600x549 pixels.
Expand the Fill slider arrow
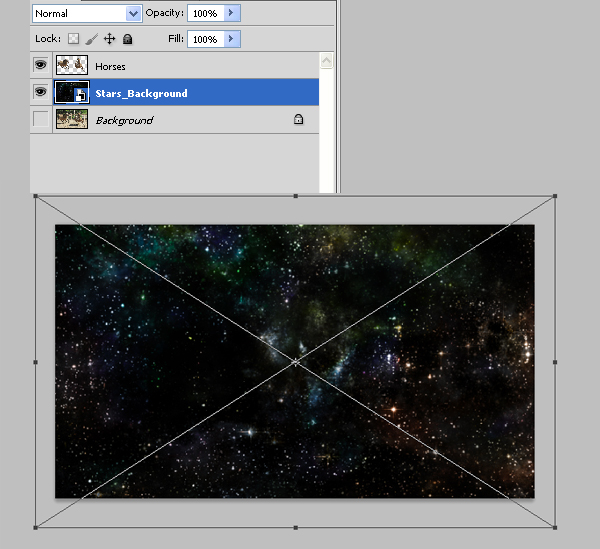tap(232, 39)
